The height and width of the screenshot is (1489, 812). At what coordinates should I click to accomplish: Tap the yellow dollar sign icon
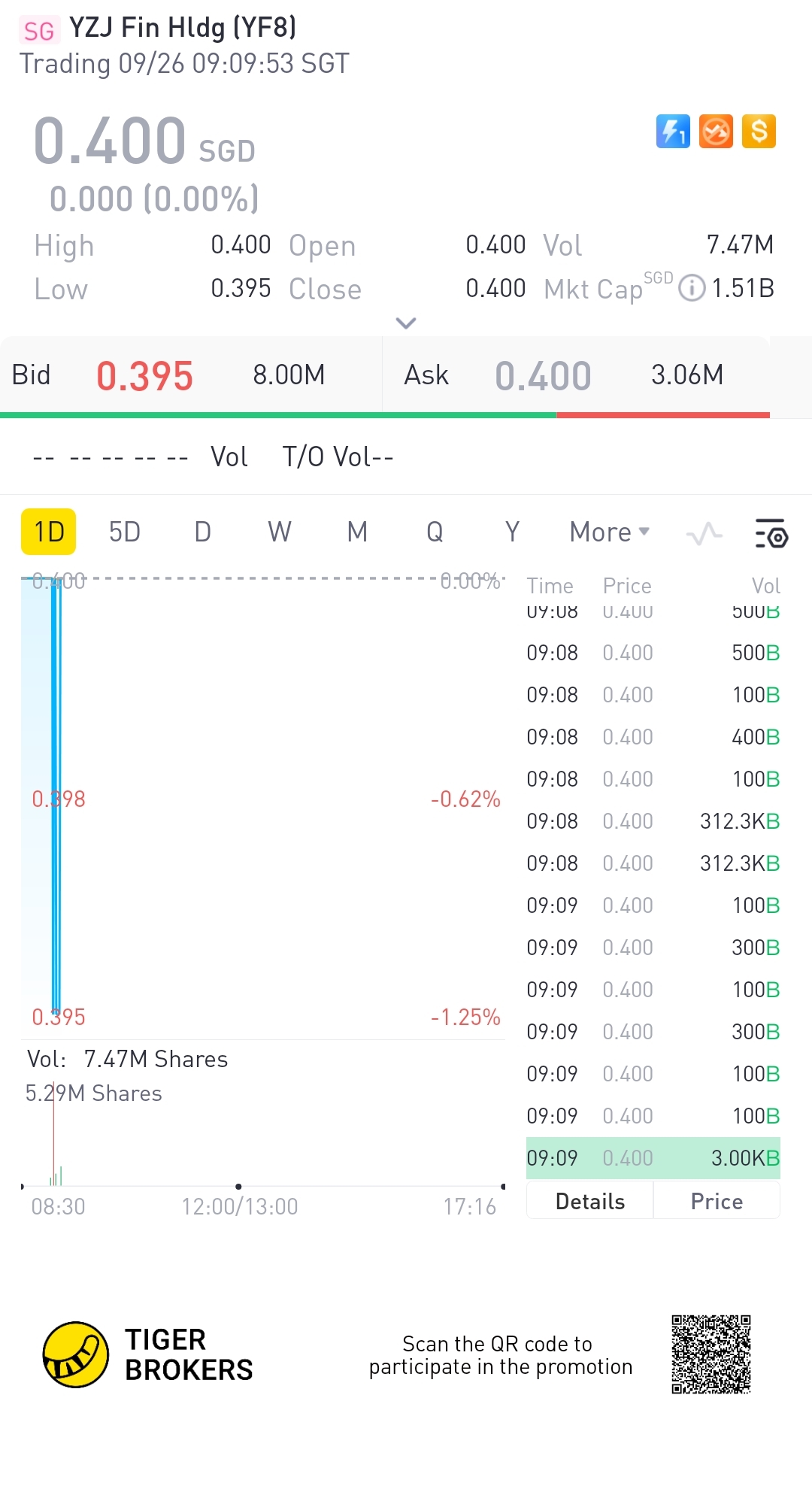point(759,132)
